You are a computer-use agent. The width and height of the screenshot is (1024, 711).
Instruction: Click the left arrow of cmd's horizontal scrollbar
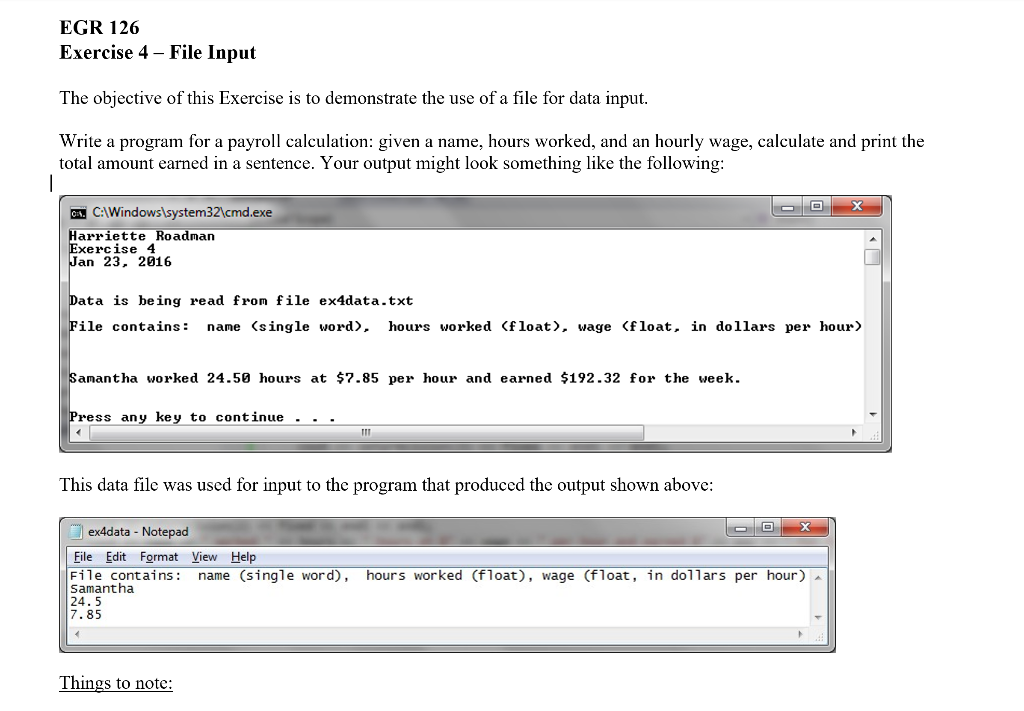point(77,432)
